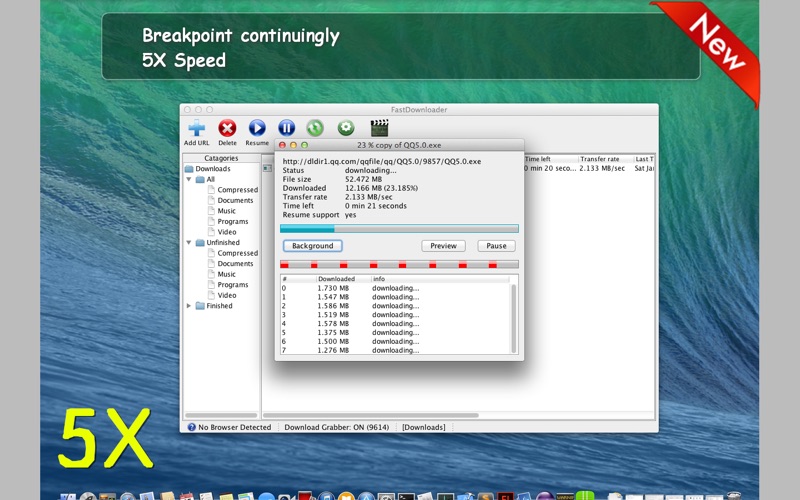Select the Downloads root category
Screen dimensions: 800x500
[213, 169]
